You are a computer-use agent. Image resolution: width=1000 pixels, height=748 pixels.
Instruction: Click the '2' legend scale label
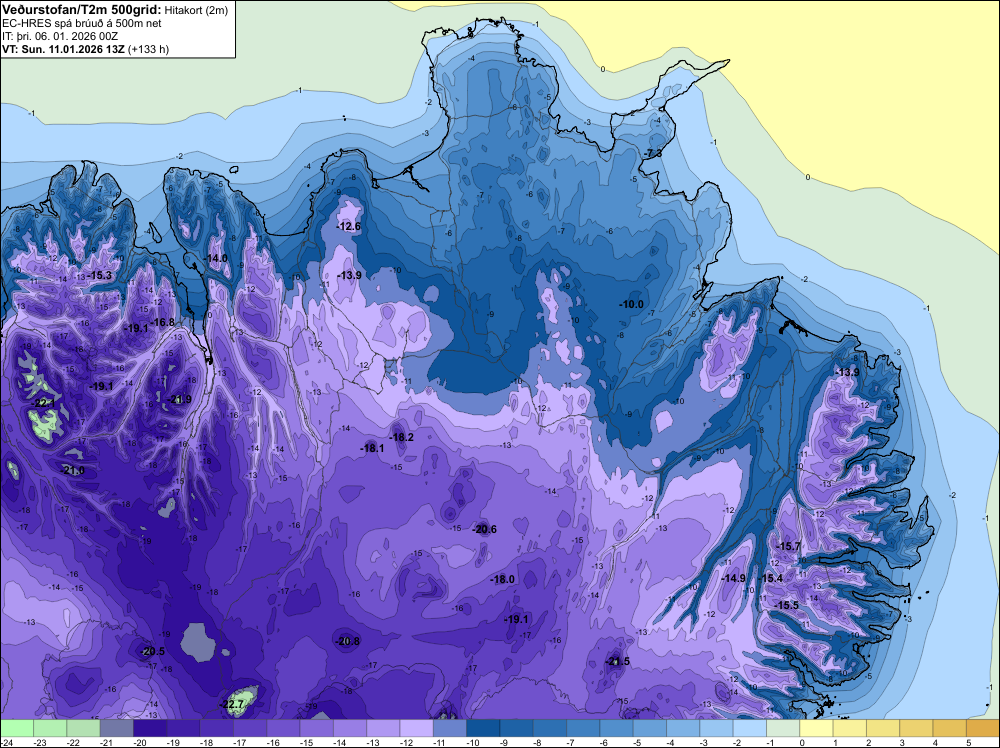point(869,742)
